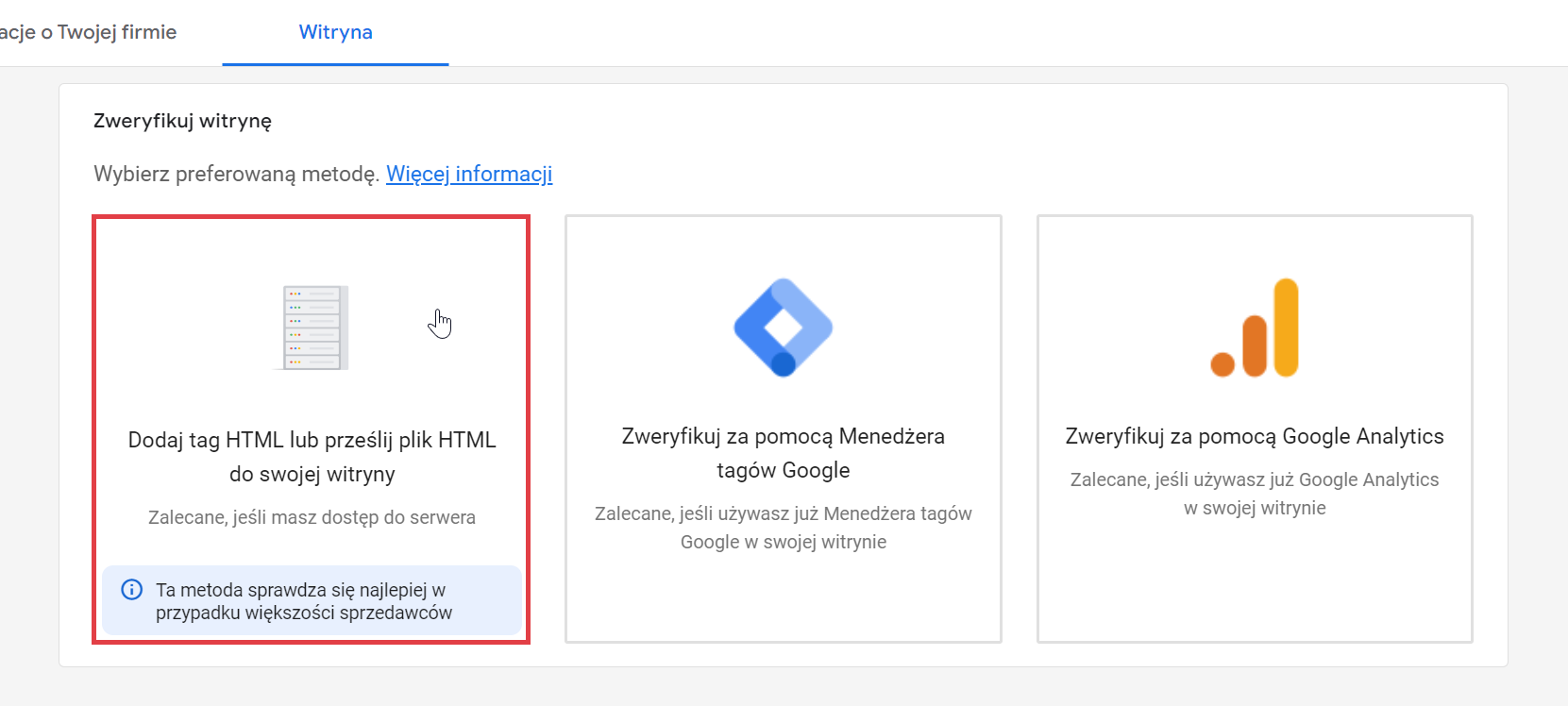Select 'Dodaj tag HTML lub prześlij plik HTML' method
Viewport: 1568px width, 706px height.
click(x=312, y=457)
